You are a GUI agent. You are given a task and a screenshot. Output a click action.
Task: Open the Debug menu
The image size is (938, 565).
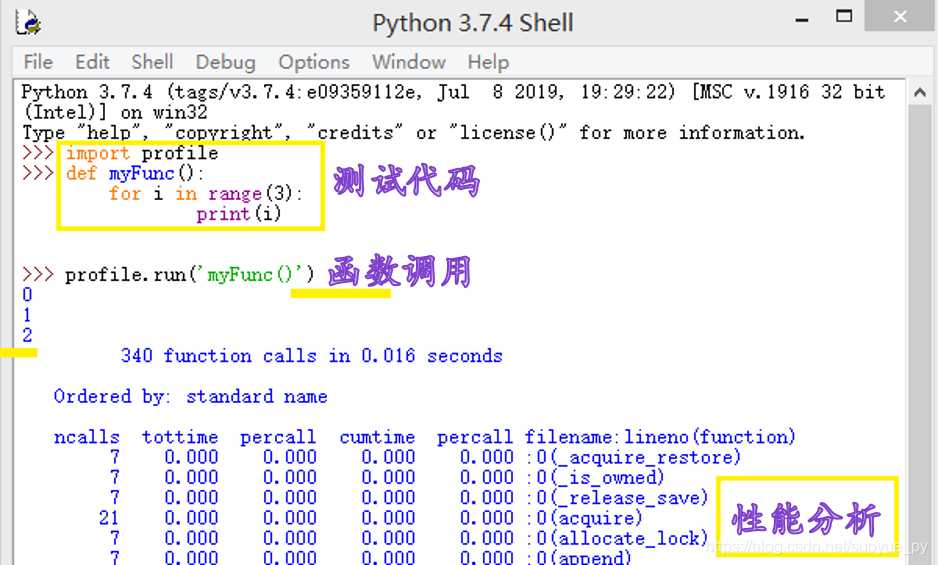point(226,62)
